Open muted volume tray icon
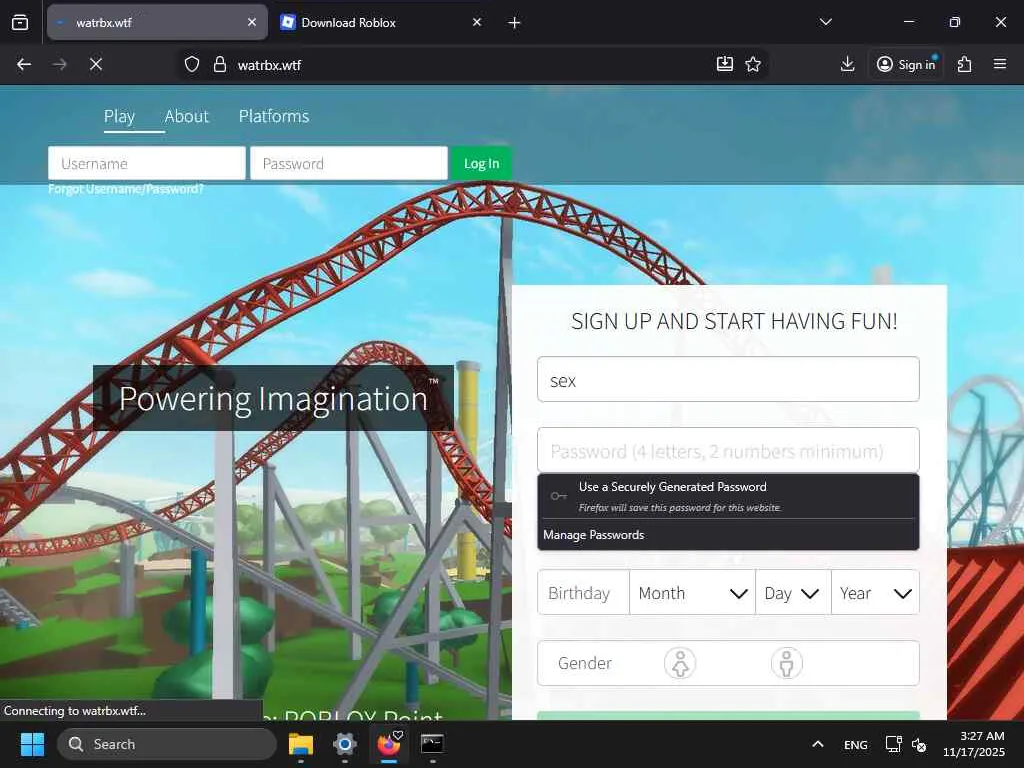The height and width of the screenshot is (768, 1024). [919, 744]
